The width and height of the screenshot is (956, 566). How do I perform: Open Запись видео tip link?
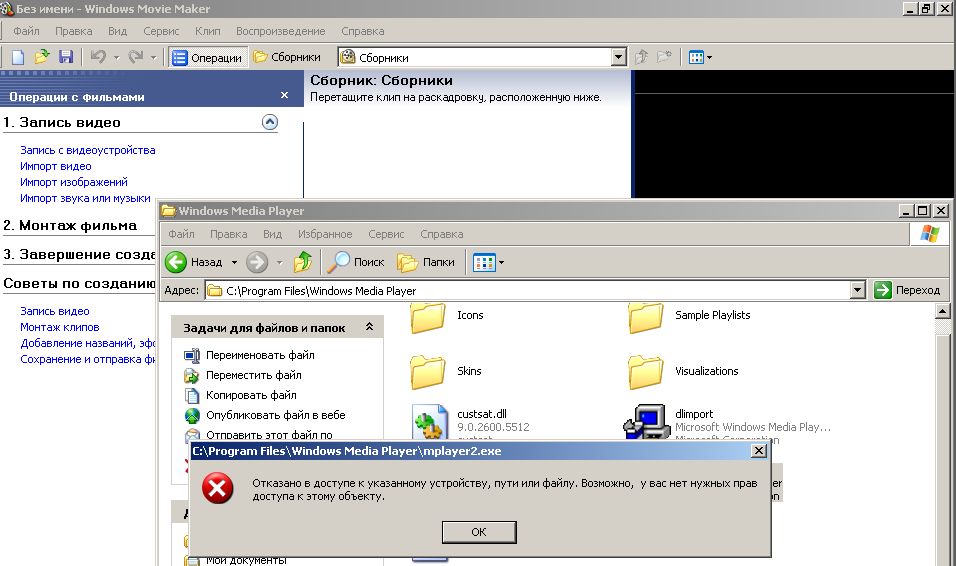tap(55, 311)
